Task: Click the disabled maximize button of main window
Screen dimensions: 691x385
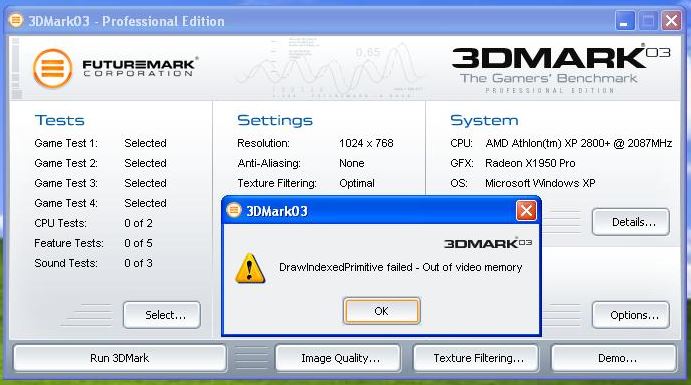Action: coord(648,21)
